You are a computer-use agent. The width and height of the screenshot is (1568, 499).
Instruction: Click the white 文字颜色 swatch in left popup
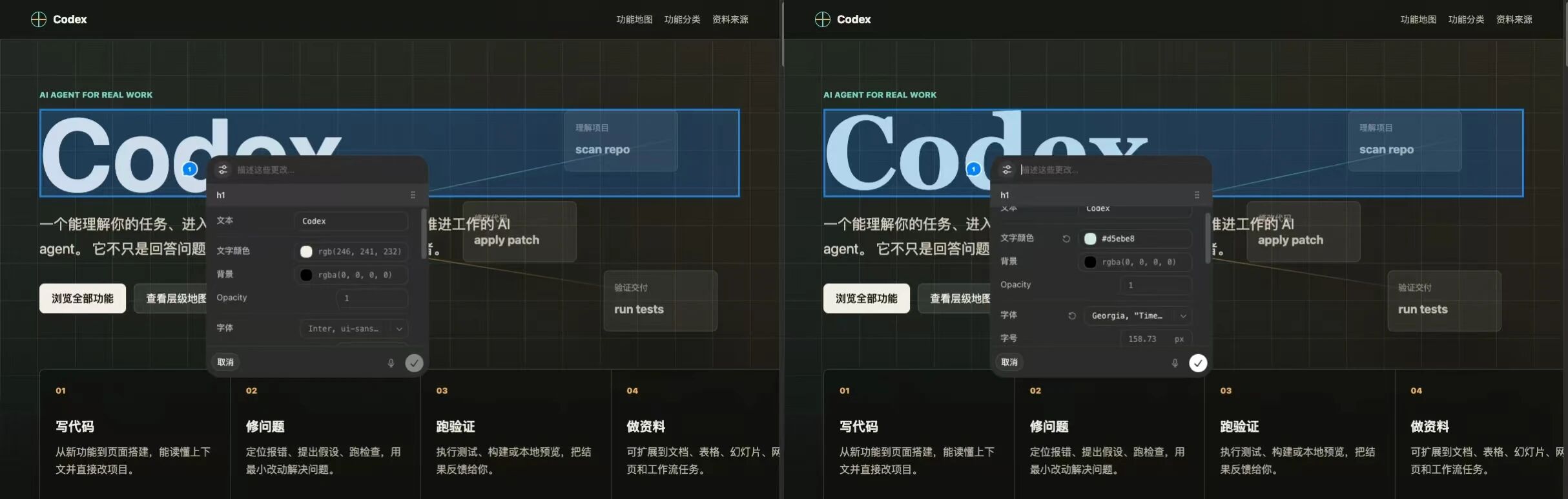coord(306,251)
